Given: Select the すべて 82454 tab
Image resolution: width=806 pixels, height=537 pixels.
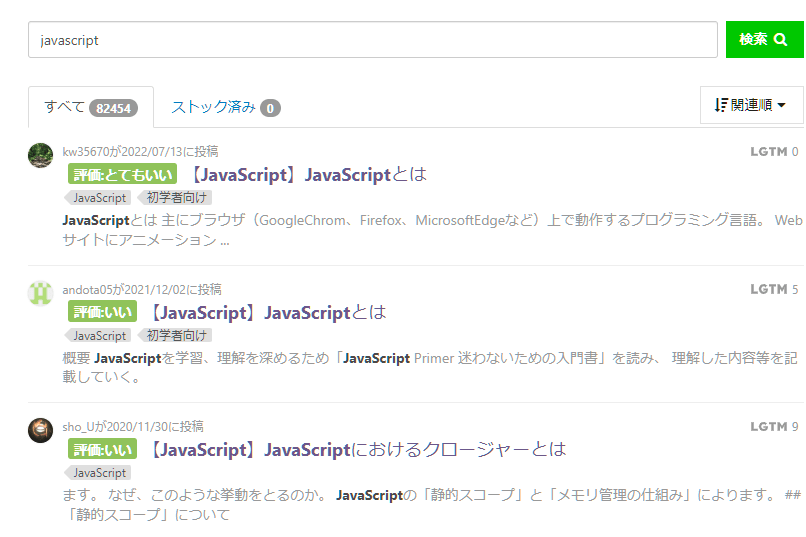Looking at the screenshot, I should click(x=91, y=107).
